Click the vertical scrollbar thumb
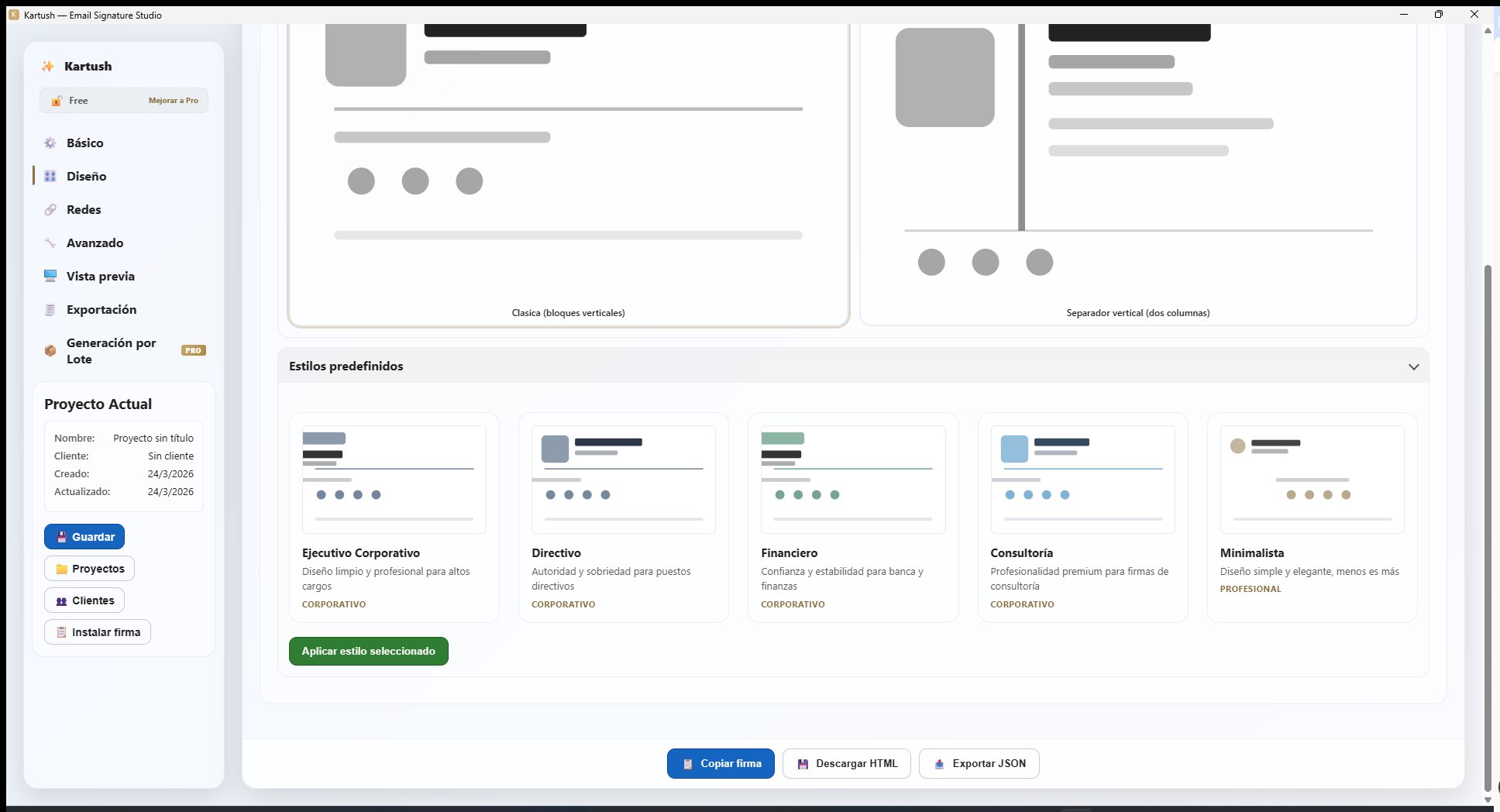The image size is (1500, 812). point(1487,527)
